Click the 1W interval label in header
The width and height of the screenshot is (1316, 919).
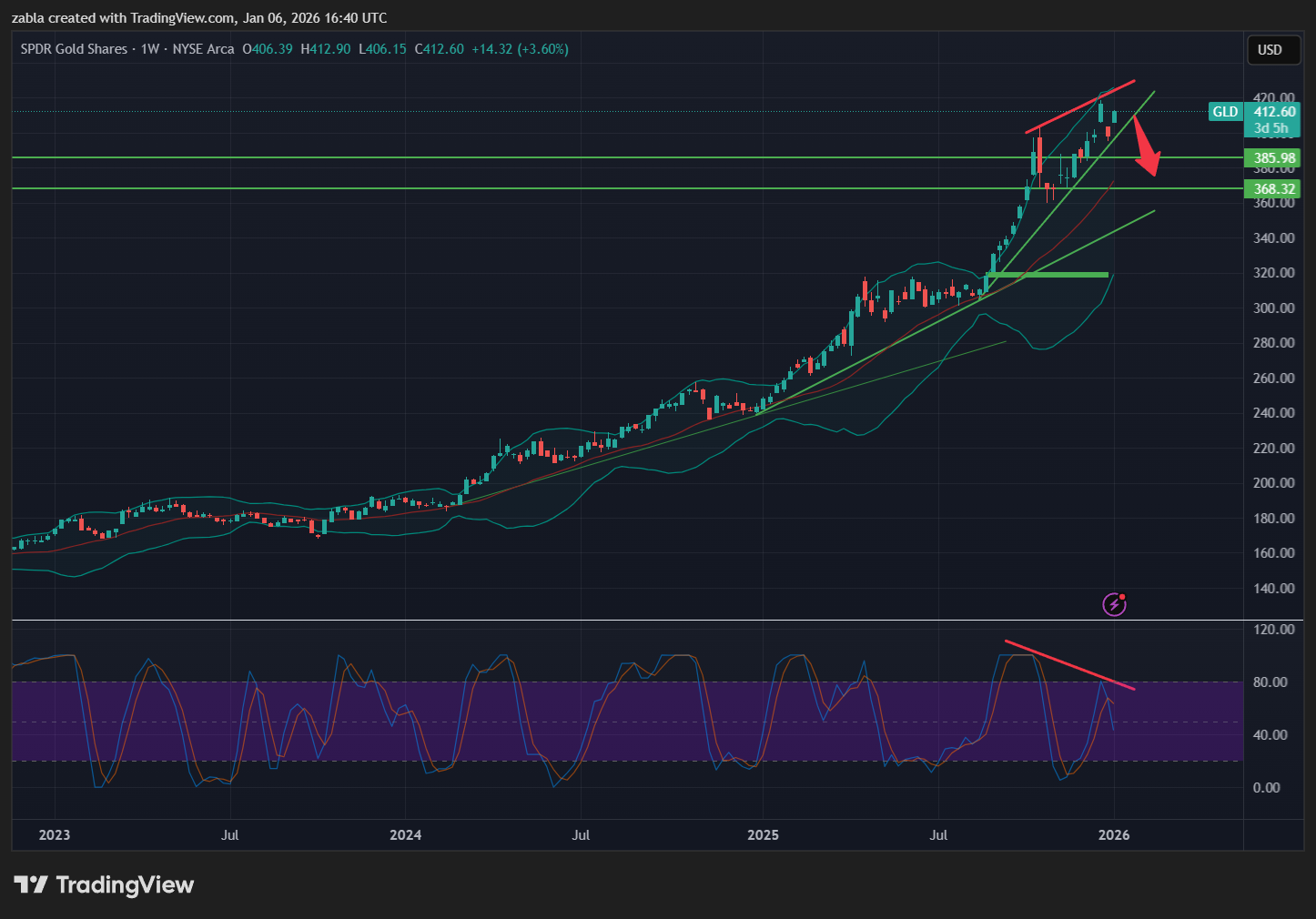150,49
